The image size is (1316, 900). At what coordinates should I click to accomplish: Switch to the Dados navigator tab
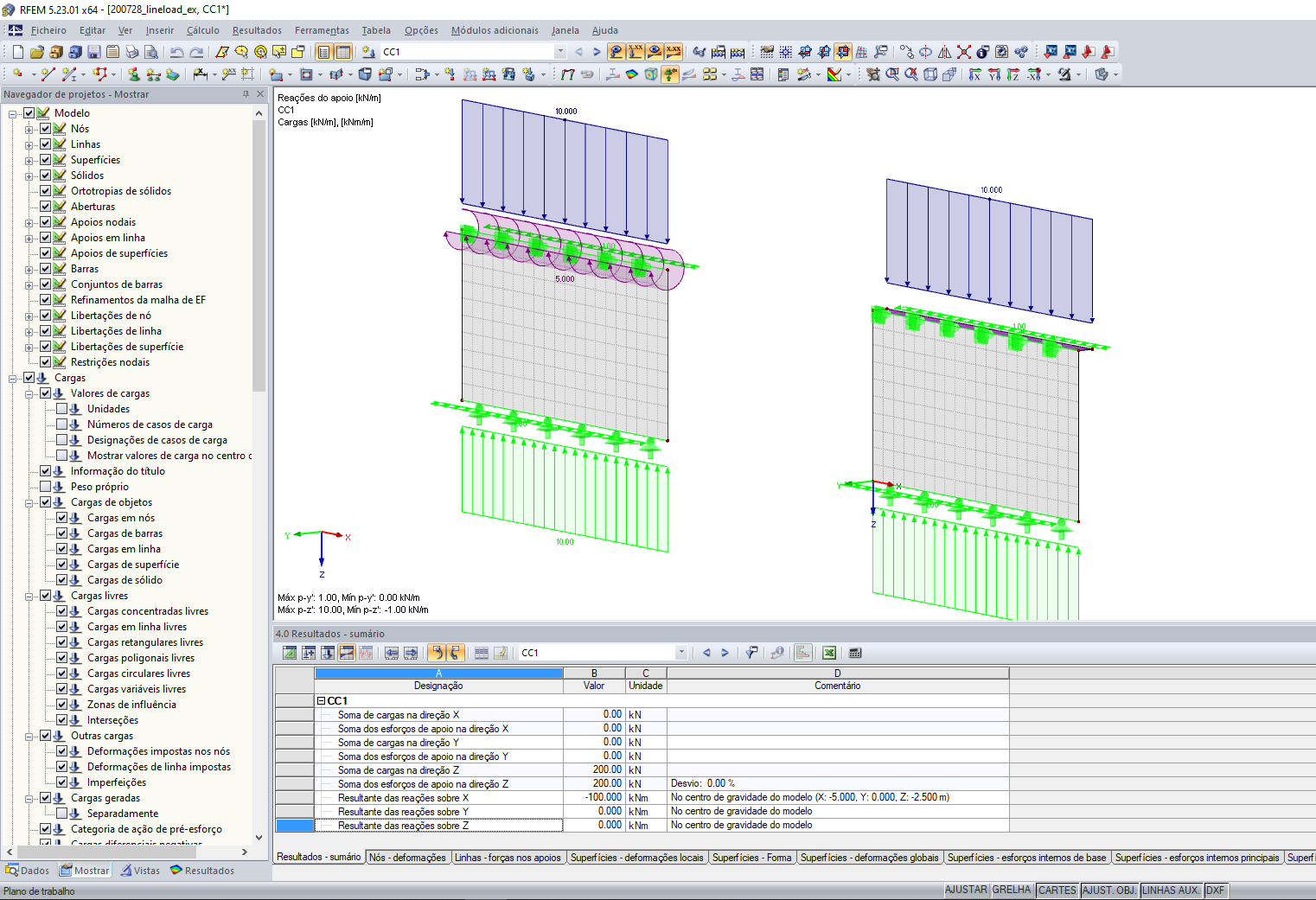point(28,871)
